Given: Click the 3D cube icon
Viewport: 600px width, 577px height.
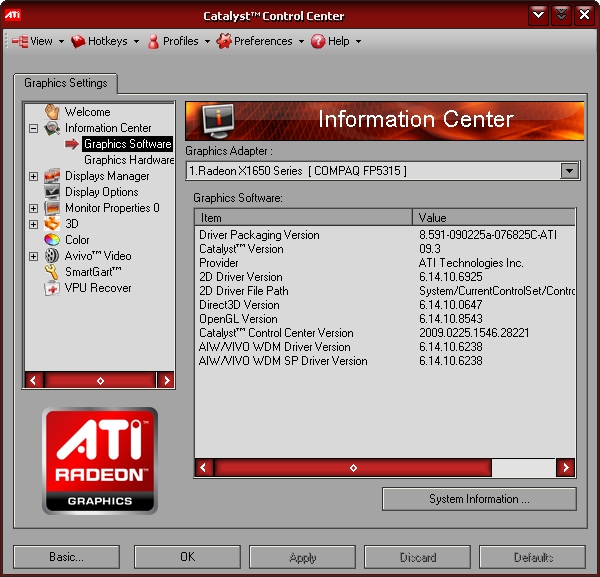Looking at the screenshot, I should 52,224.
